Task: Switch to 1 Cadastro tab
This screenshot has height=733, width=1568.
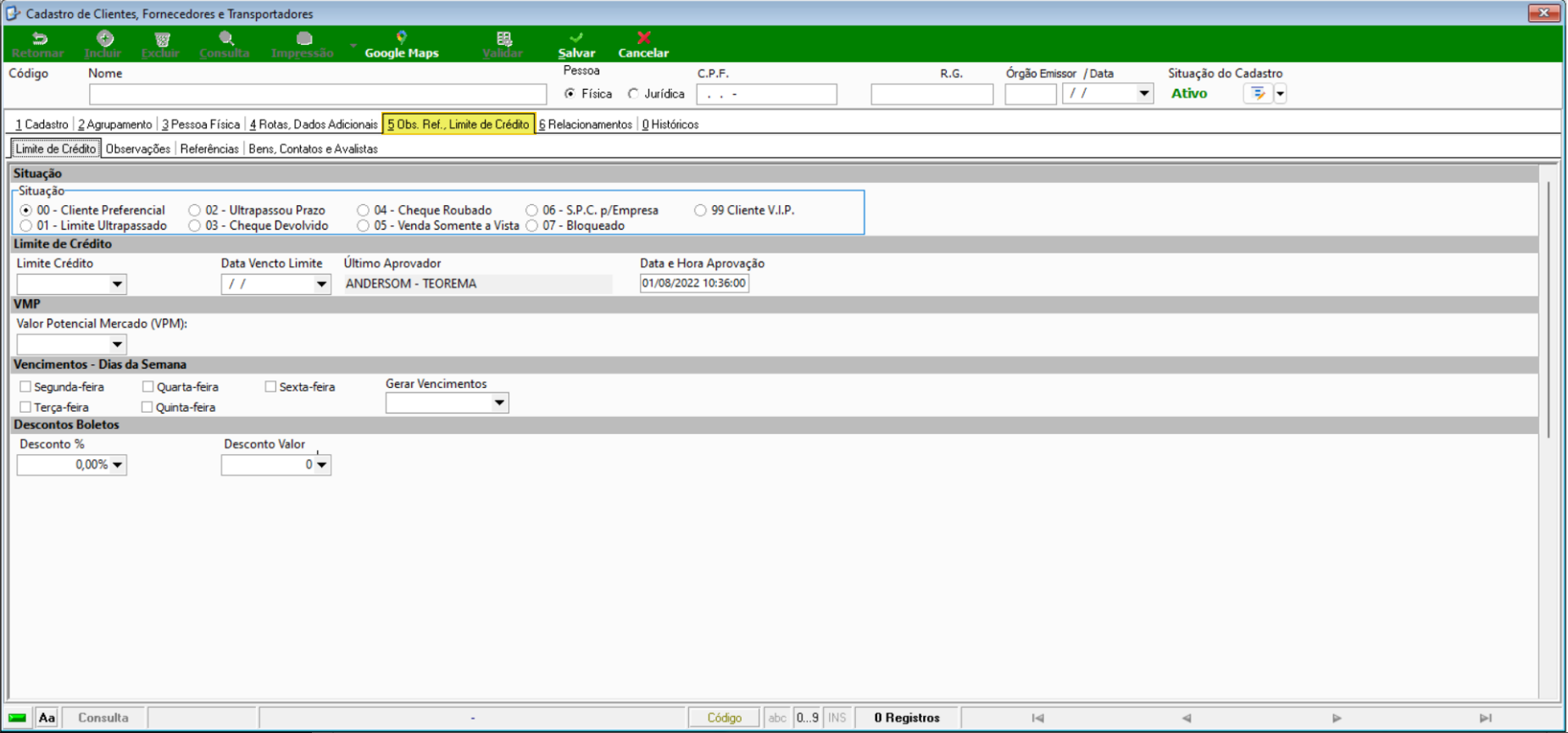Action: click(42, 125)
